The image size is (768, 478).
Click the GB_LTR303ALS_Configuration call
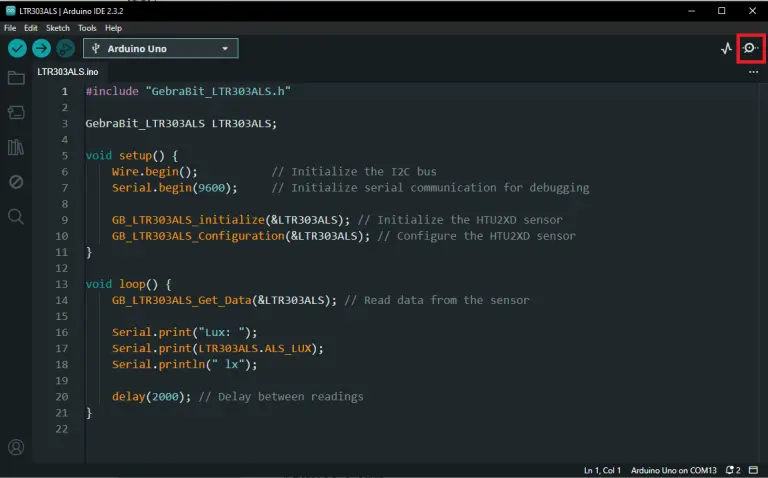[240, 236]
